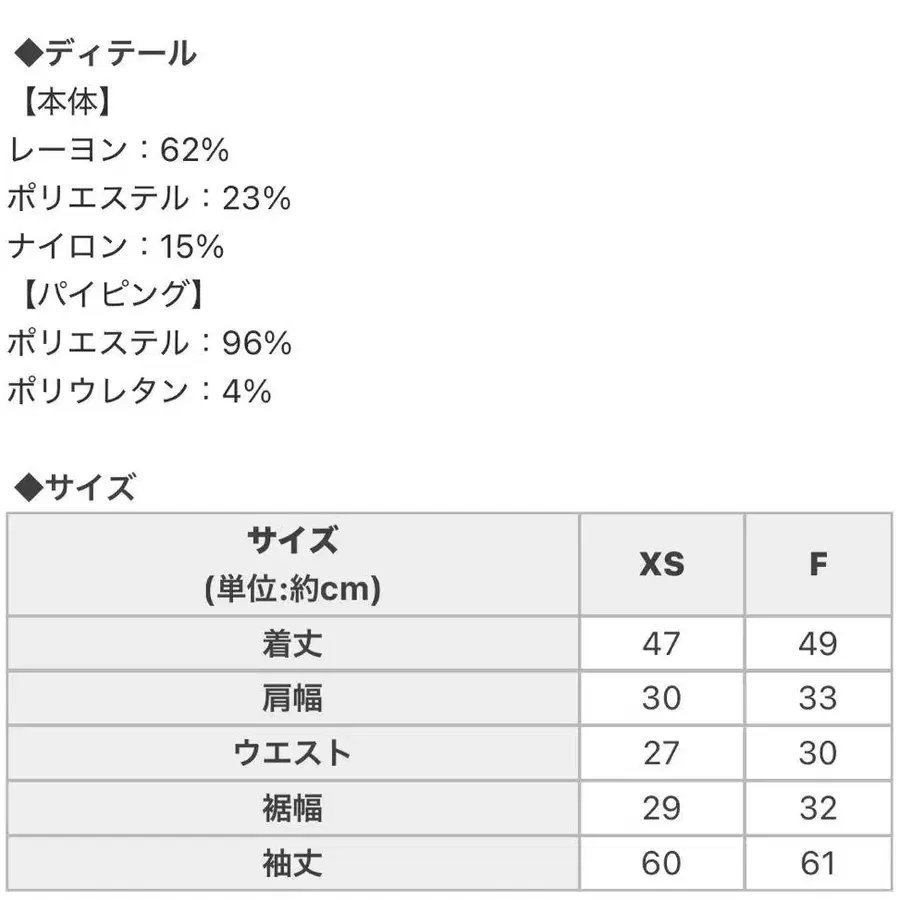Viewport: 900px width, 900px height.
Task: Click the 着丈 row label
Action: [x=292, y=644]
